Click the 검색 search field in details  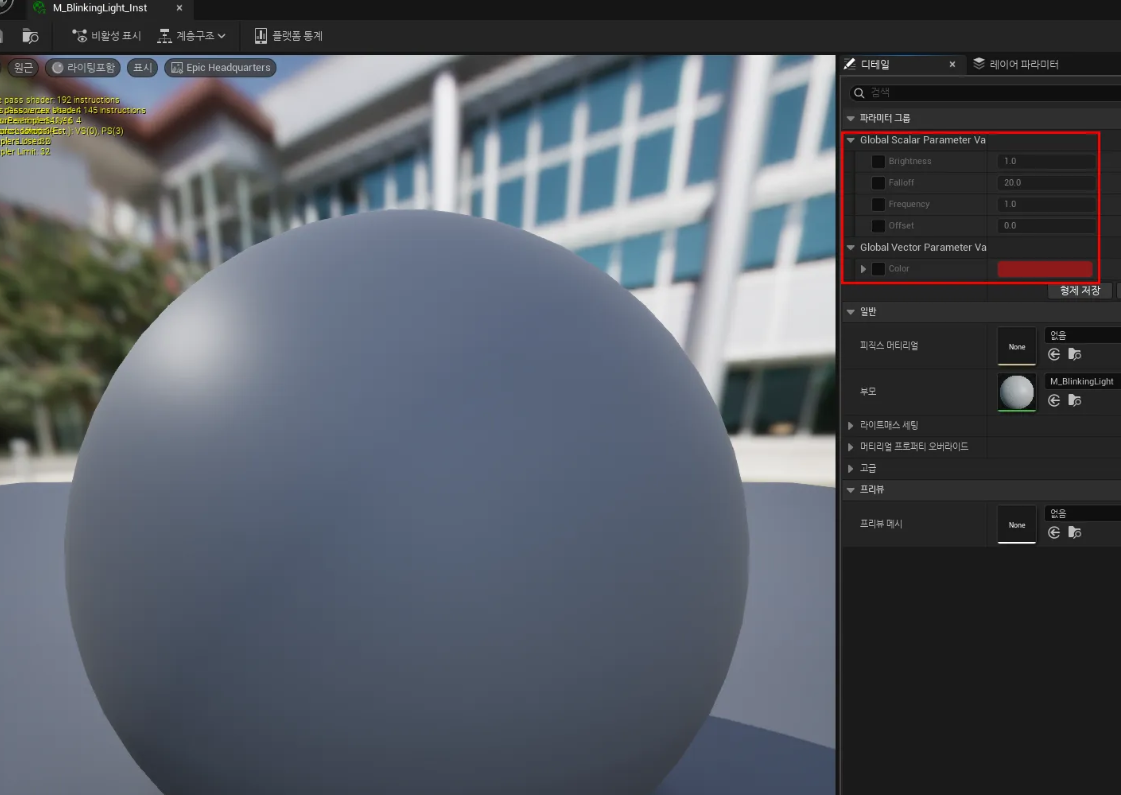[x=984, y=92]
